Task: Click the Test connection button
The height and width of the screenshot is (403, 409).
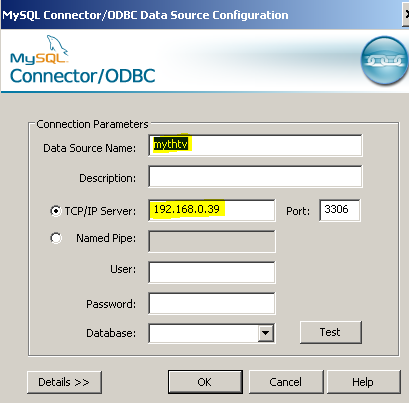Action: coord(331,332)
